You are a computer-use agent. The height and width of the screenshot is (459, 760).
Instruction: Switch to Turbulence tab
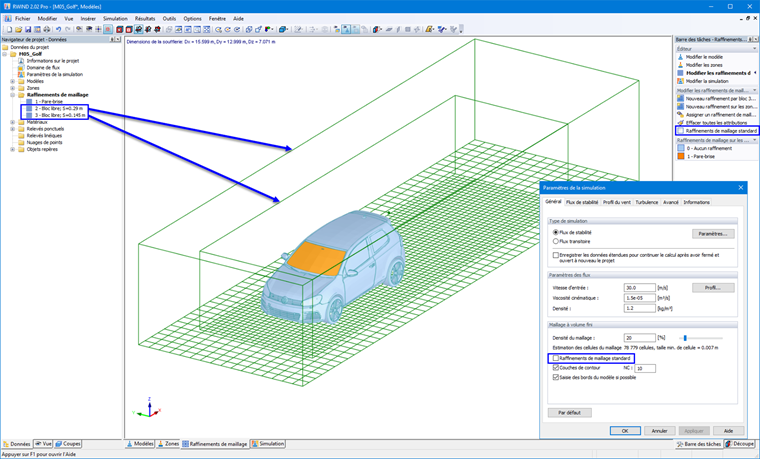pyautogui.click(x=647, y=202)
